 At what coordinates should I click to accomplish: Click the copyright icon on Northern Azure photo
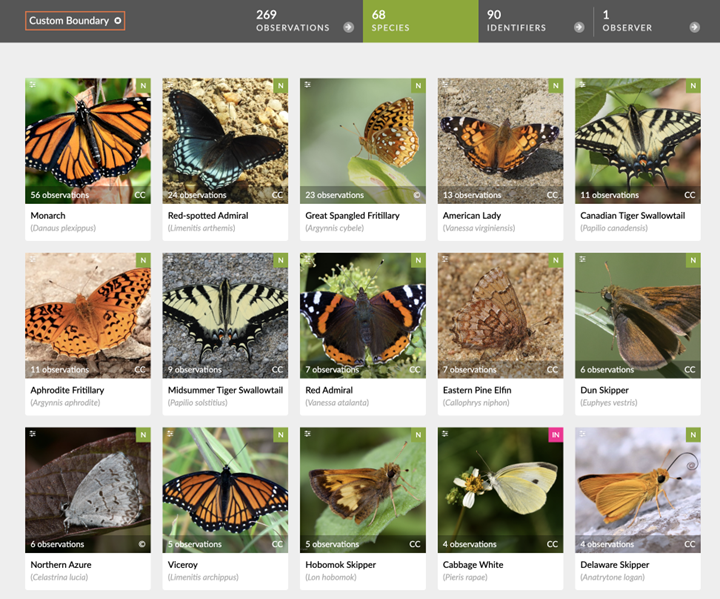pos(141,545)
